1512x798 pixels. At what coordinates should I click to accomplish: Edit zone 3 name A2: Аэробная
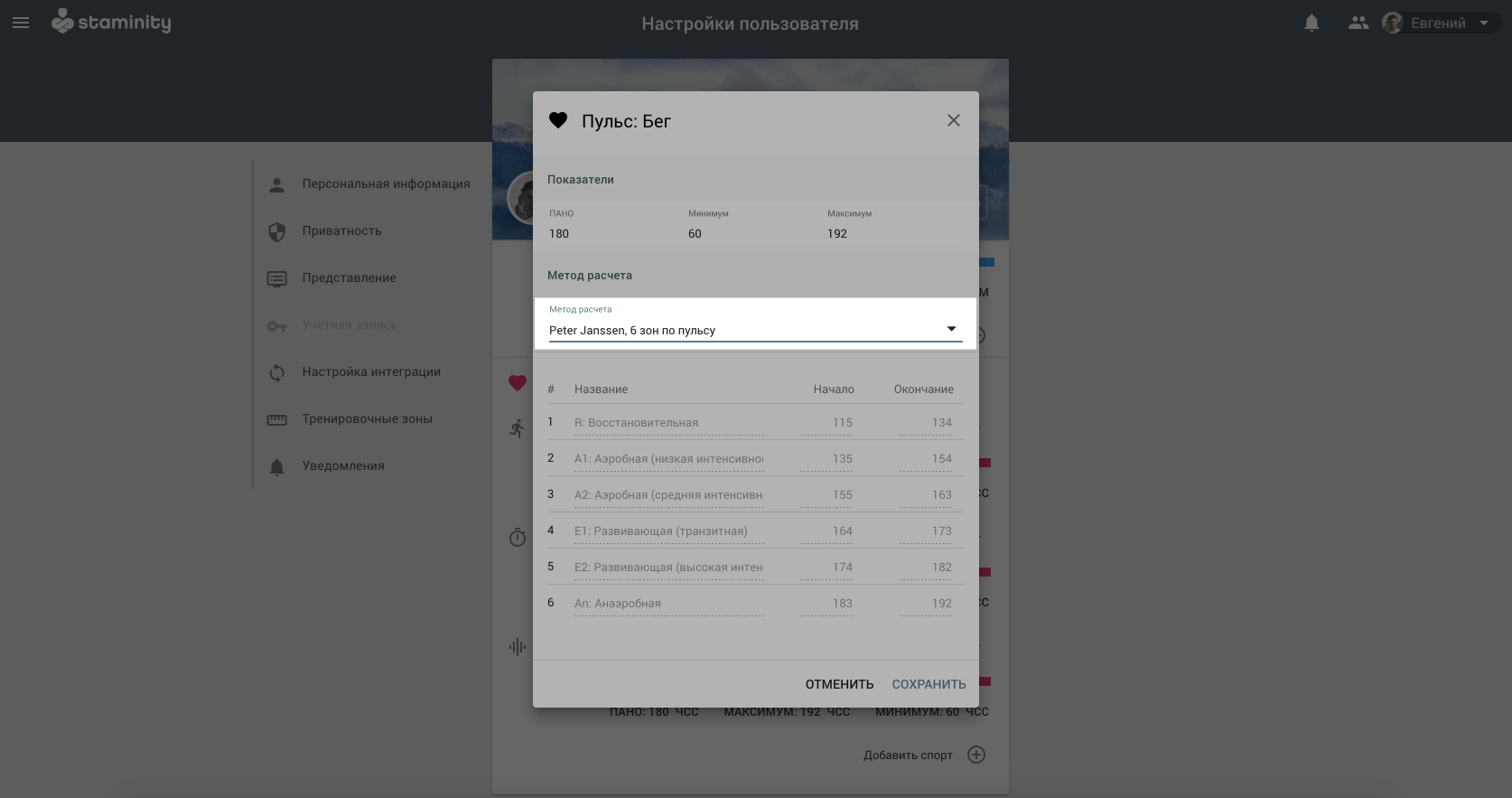[x=669, y=495]
